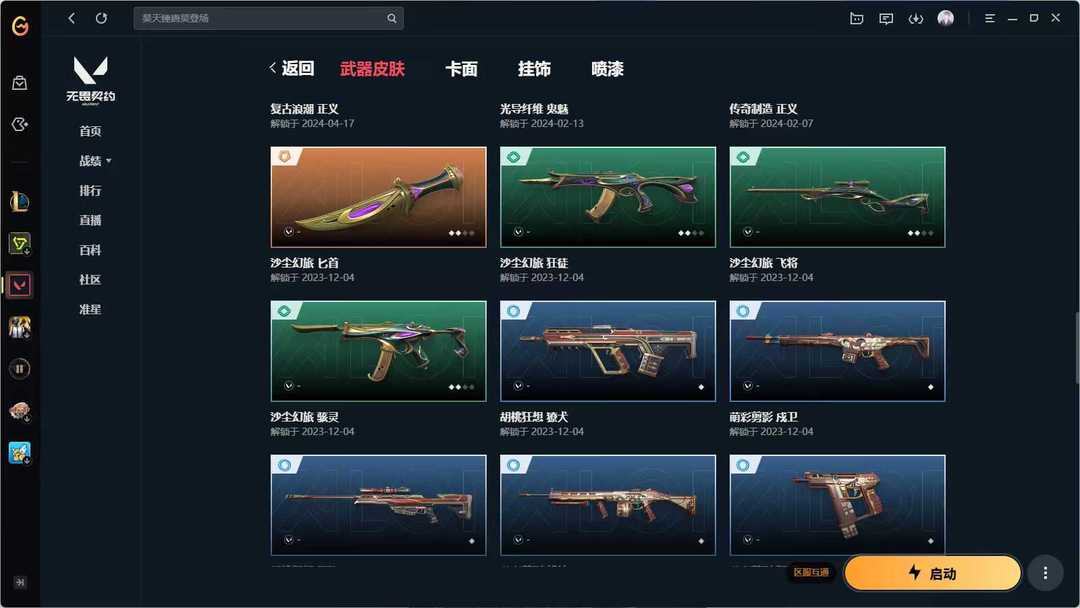The height and width of the screenshot is (608, 1080).
Task: Click the refresh icon in top bar
Action: (101, 19)
